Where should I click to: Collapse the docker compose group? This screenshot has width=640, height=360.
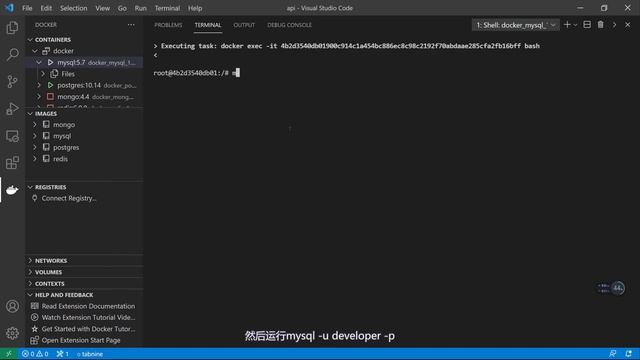click(x=35, y=51)
